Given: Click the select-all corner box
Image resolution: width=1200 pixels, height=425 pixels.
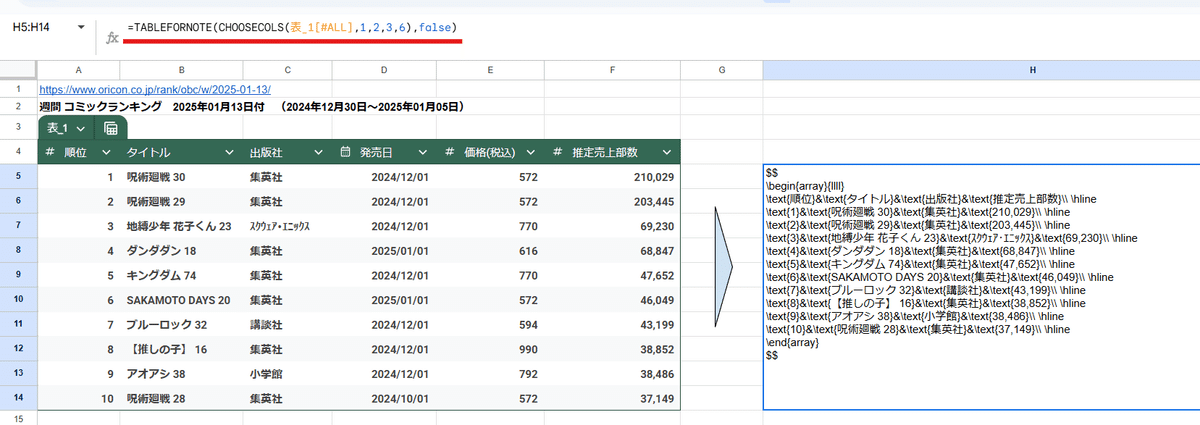Looking at the screenshot, I should click(x=18, y=69).
